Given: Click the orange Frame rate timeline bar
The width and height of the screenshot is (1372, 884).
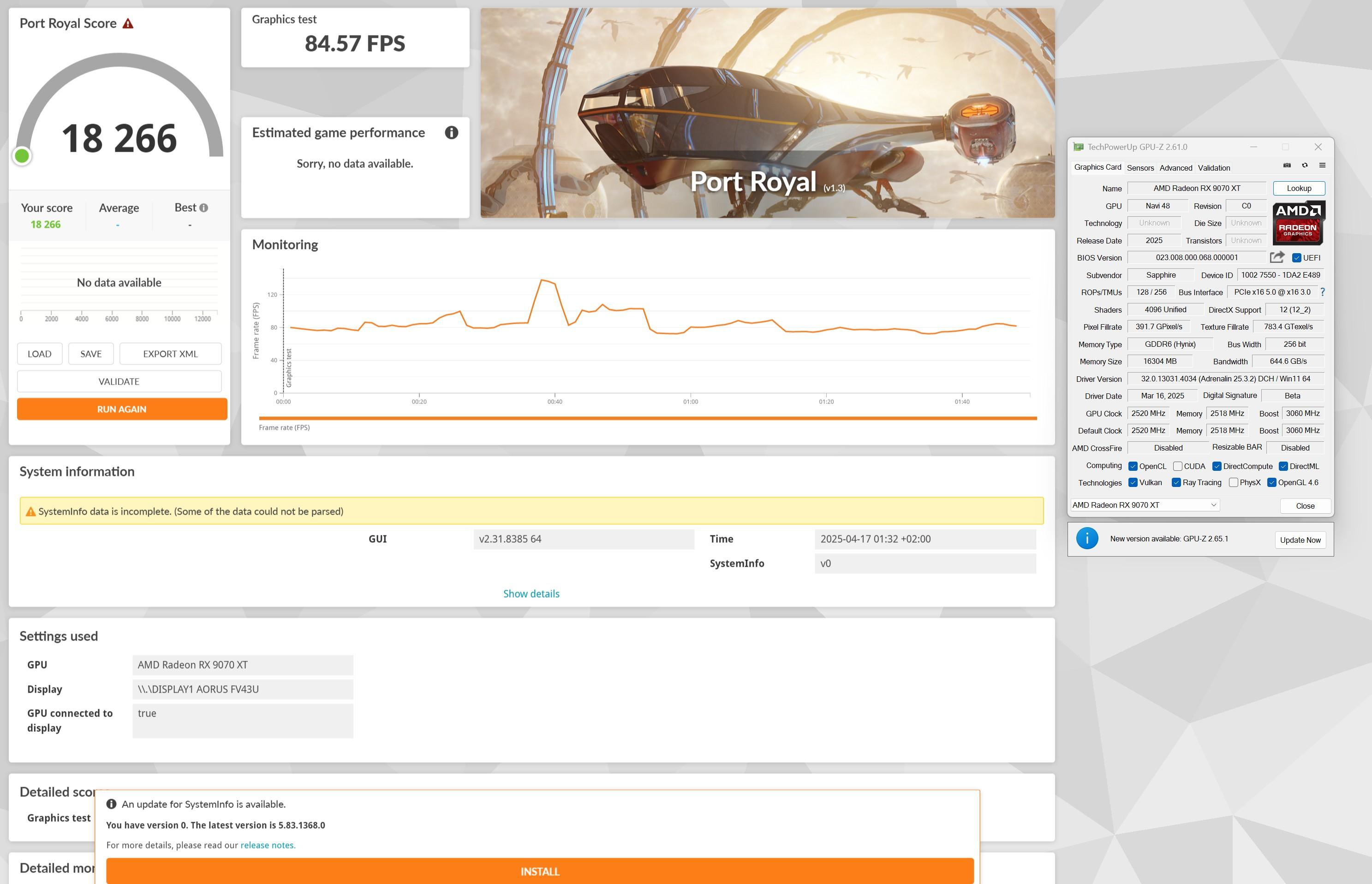Looking at the screenshot, I should [648, 418].
